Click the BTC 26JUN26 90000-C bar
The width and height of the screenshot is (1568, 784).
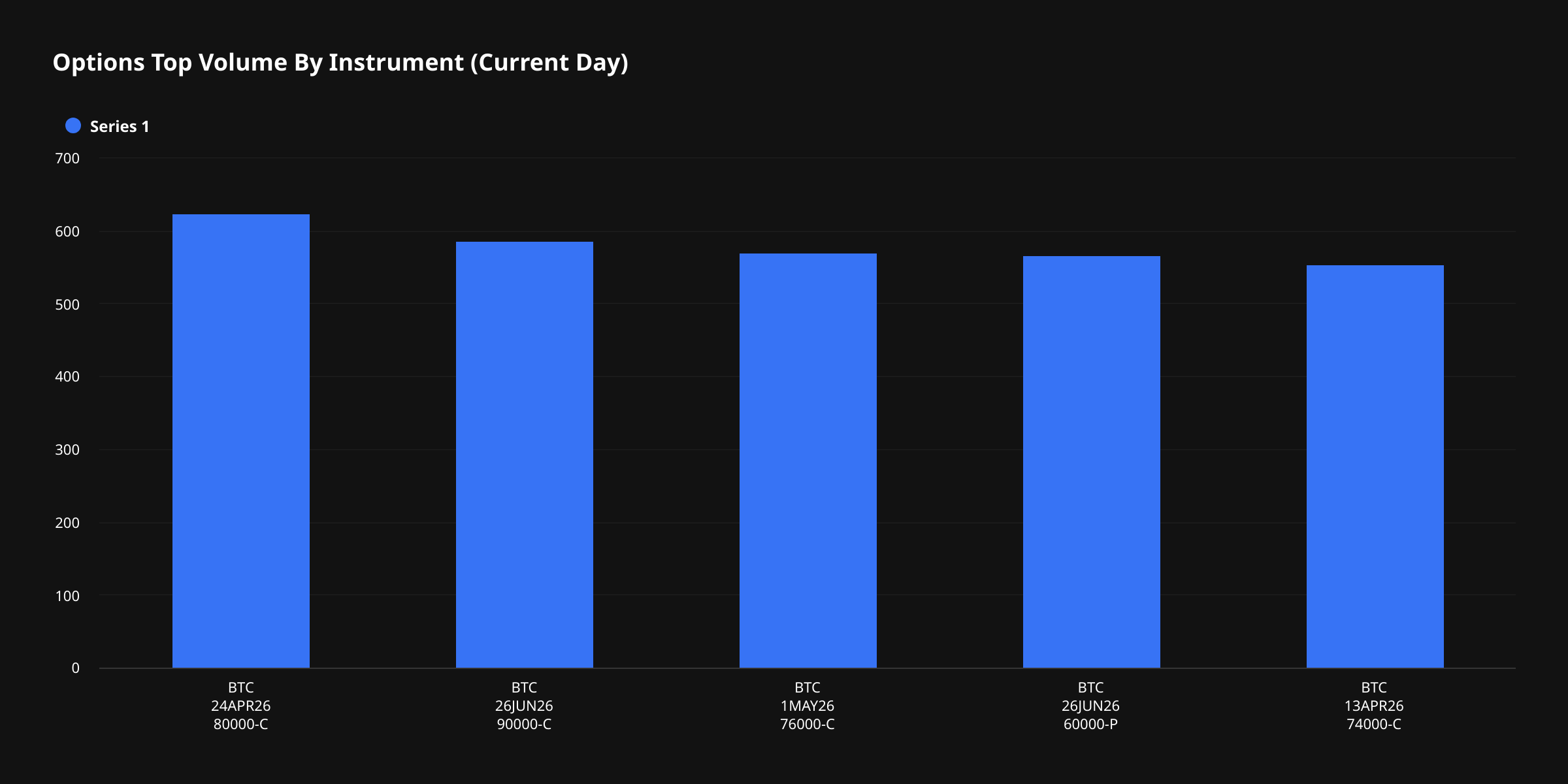pos(525,455)
